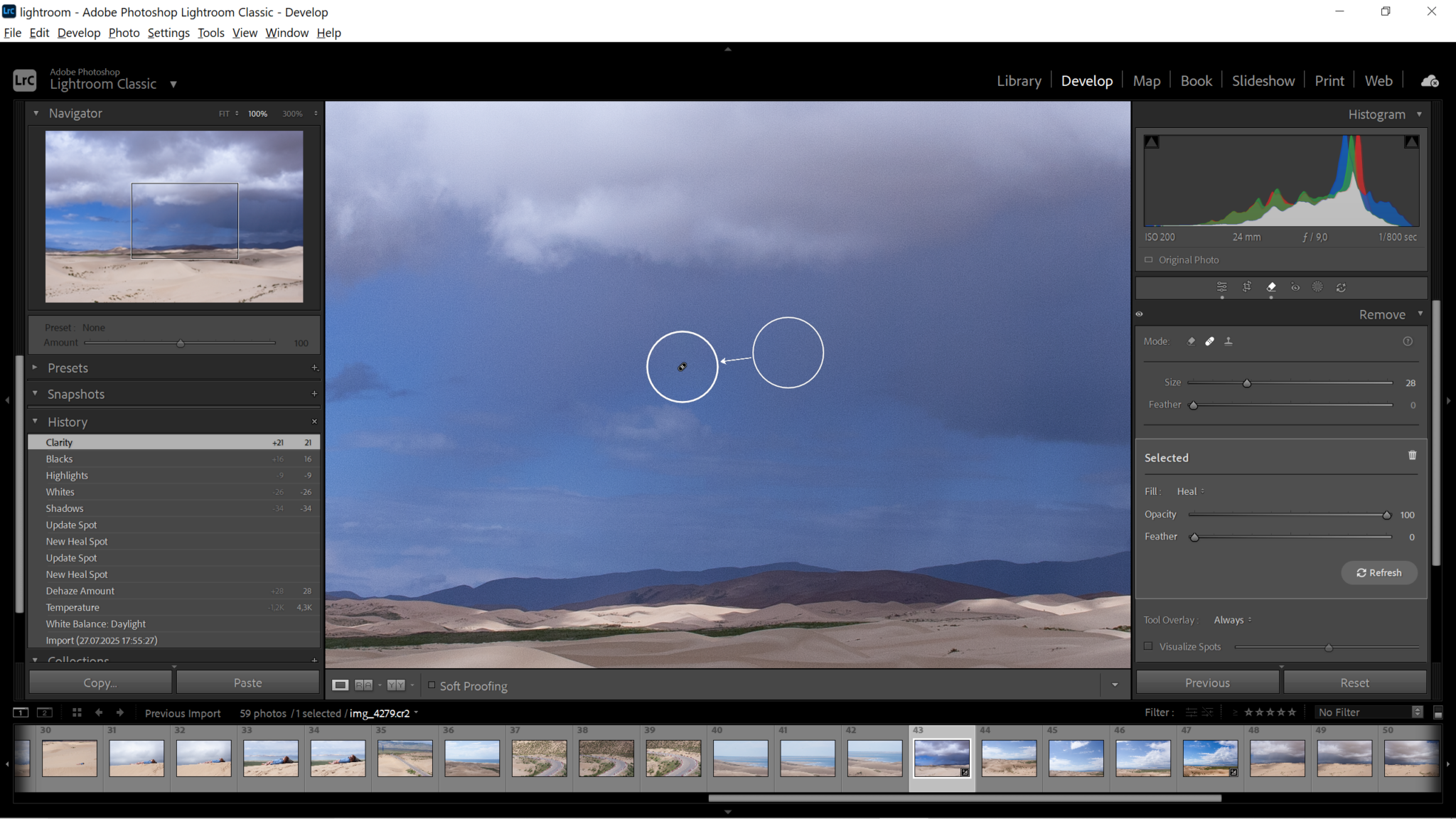The image size is (1456, 819).
Task: Open the Tool Overlay Always dropdown
Action: [x=1231, y=619]
